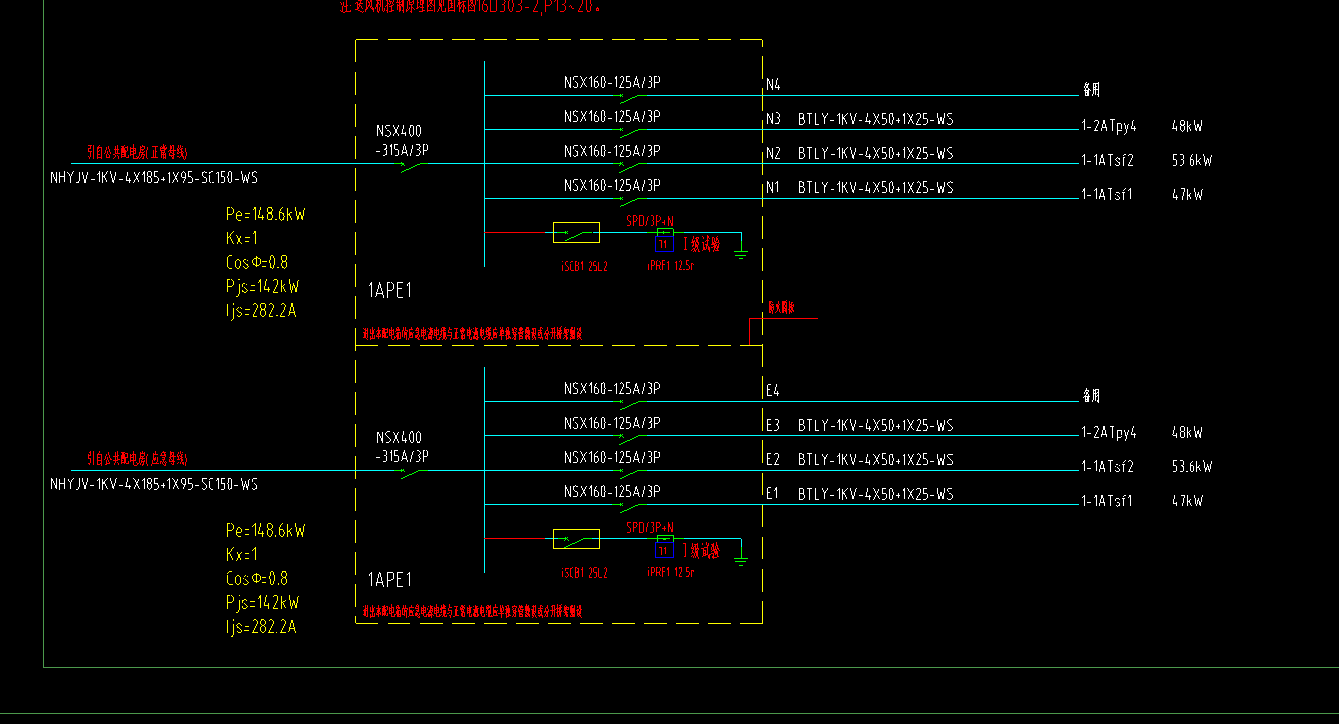Select 53.6kW value on the E2 row
Screen dimensions: 1339x724
[x=1192, y=467]
